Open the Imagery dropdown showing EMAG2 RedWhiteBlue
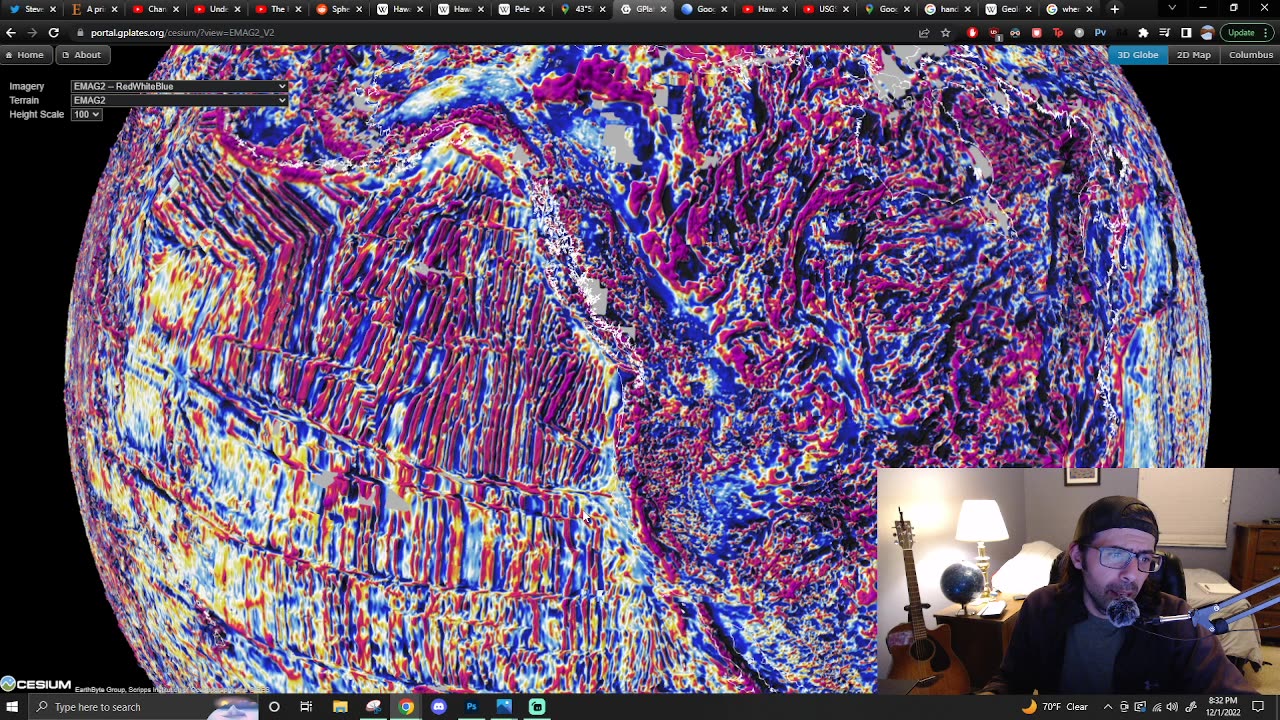This screenshot has height=720, width=1280. [x=180, y=86]
